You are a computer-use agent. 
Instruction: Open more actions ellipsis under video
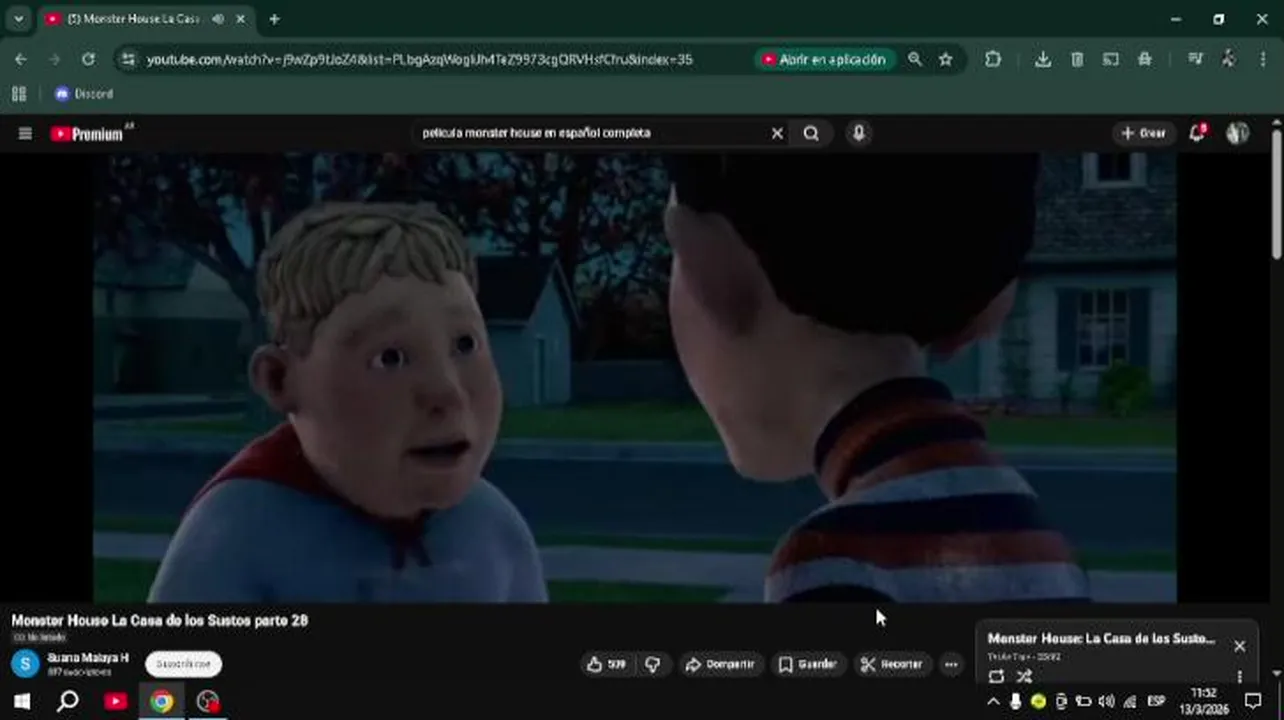point(951,664)
